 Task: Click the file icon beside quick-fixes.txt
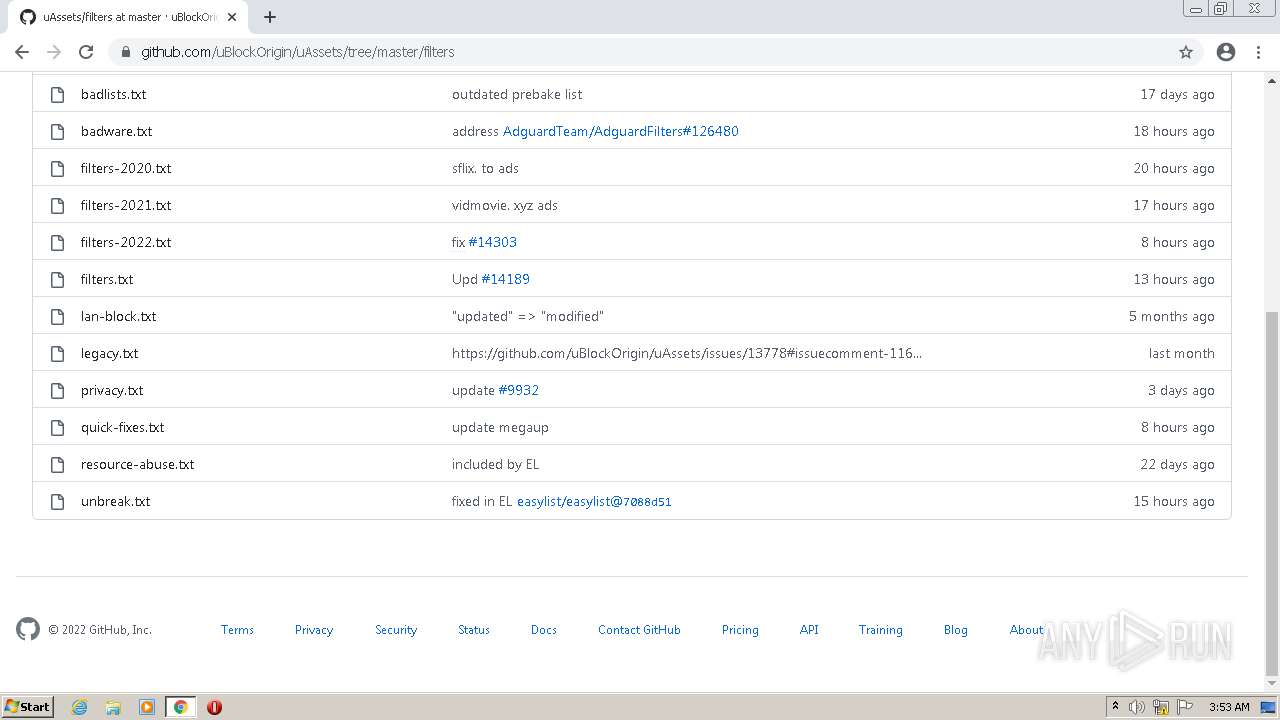58,427
